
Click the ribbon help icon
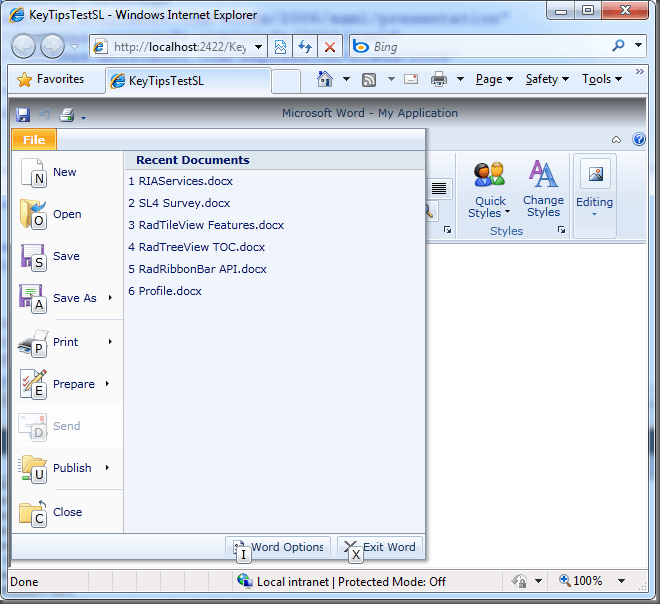click(639, 139)
